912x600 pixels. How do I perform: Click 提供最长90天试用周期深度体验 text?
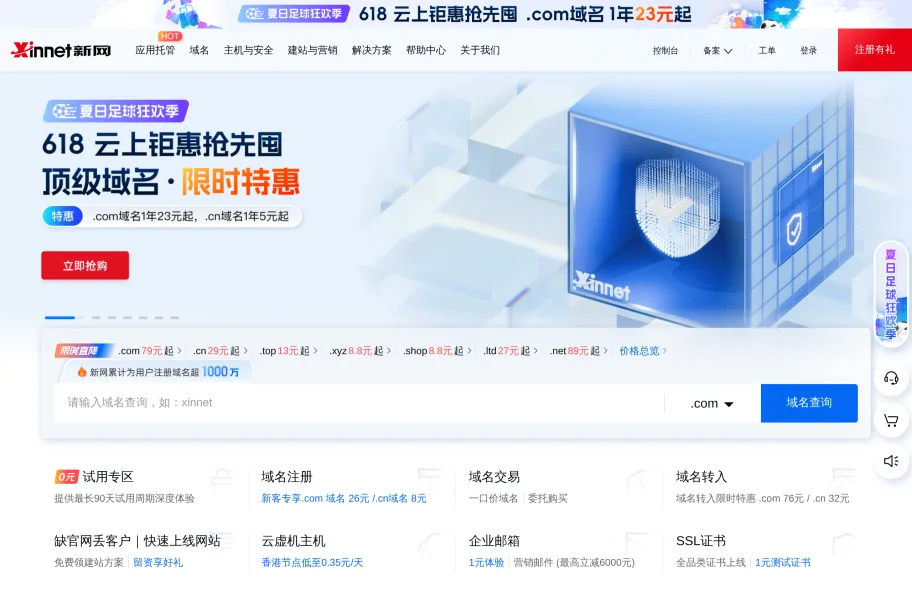(124, 498)
